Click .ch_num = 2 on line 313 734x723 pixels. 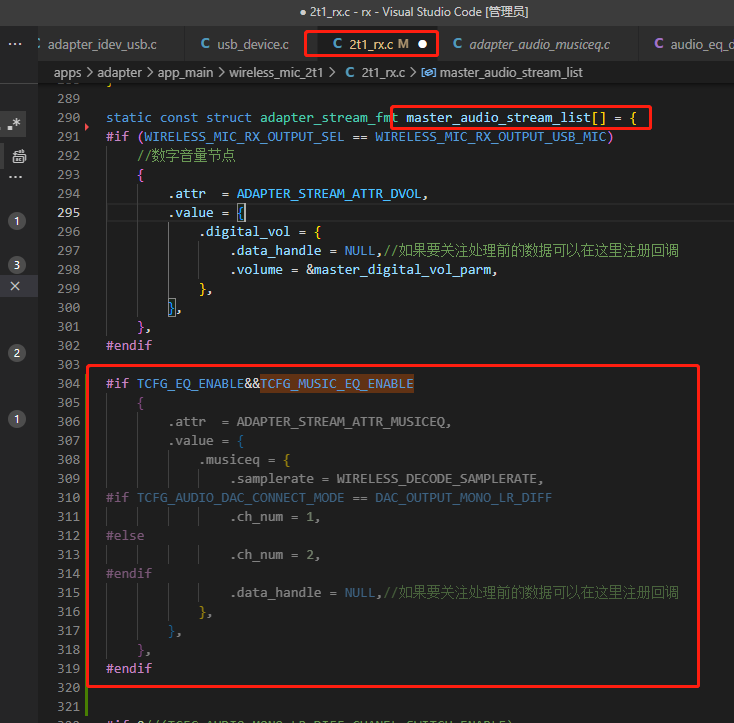[272, 555]
